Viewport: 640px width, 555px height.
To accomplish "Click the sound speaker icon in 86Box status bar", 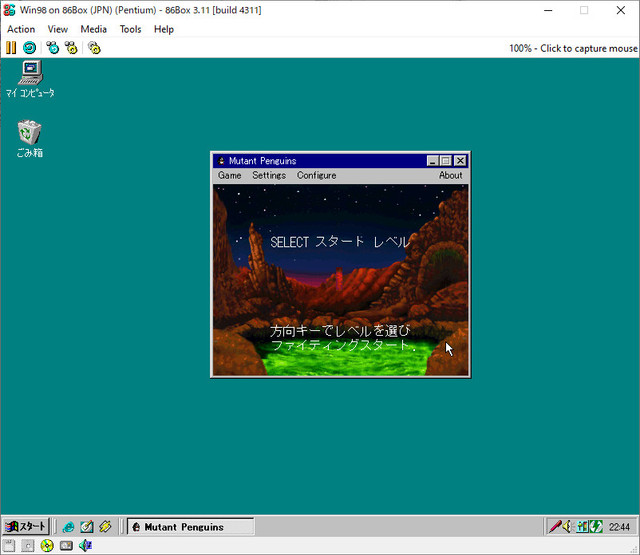I will (85, 546).
